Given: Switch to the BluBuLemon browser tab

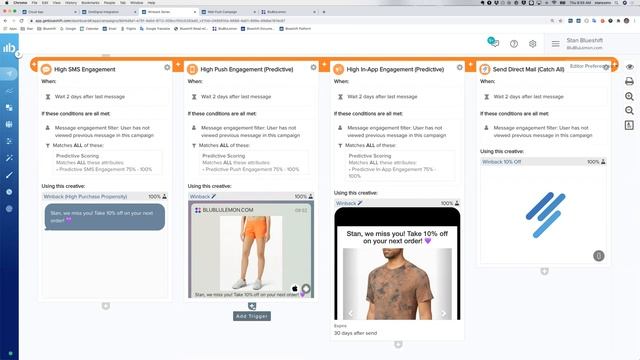Looking at the screenshot, I should tap(287, 12).
